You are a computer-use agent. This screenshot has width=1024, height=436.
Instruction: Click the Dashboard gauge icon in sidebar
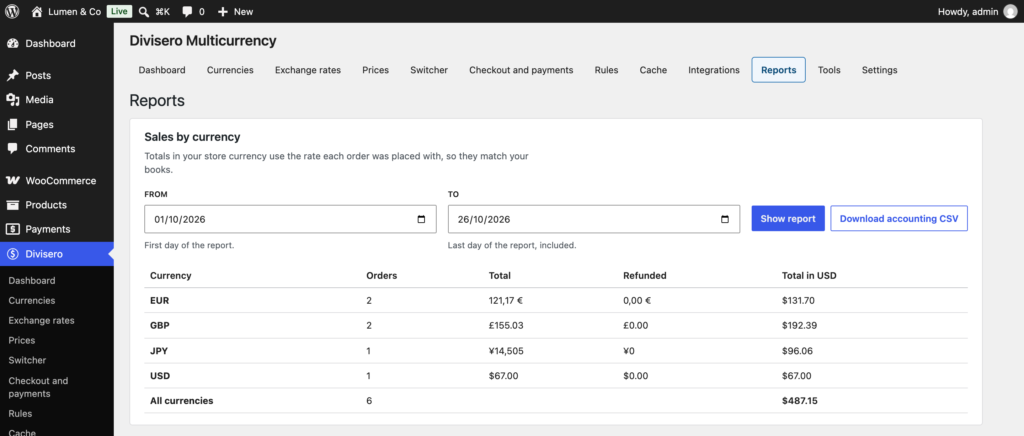(x=12, y=44)
